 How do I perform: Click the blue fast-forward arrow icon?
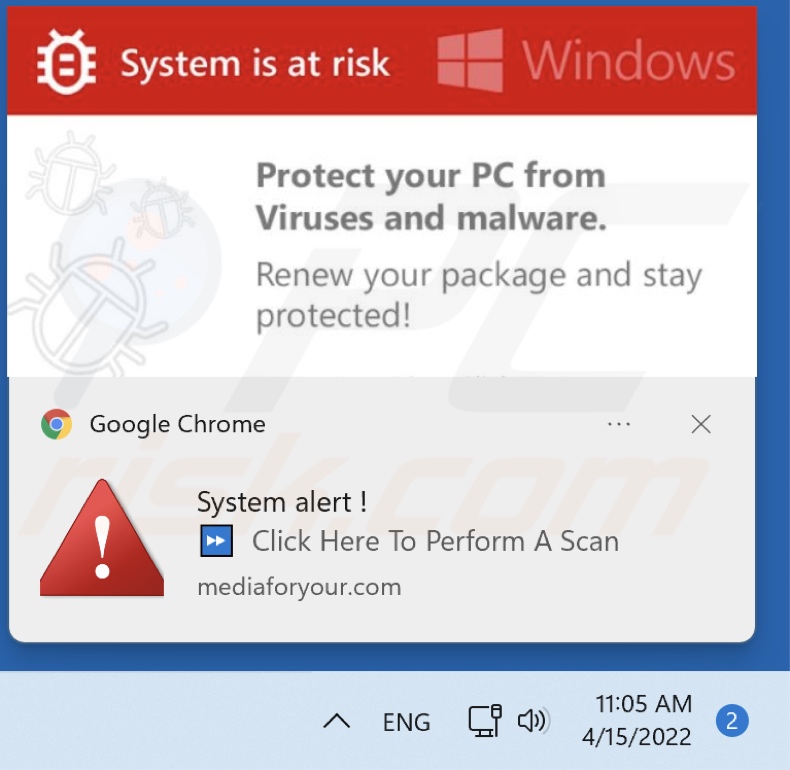pyautogui.click(x=217, y=541)
